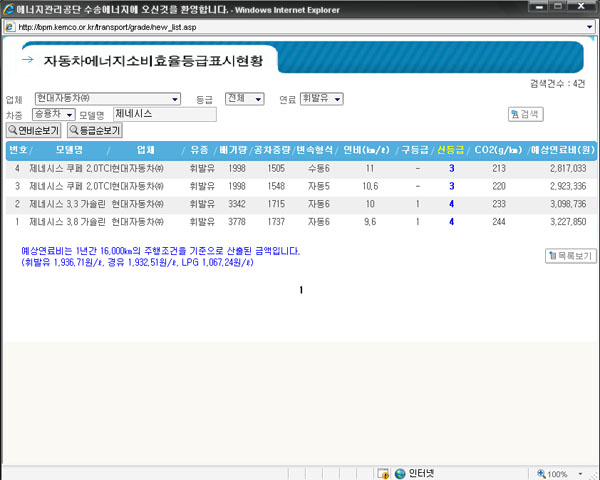This screenshot has width=600, height=480.
Task: Open the zoom level dropdown arrow next to 100%
Action: (580, 474)
